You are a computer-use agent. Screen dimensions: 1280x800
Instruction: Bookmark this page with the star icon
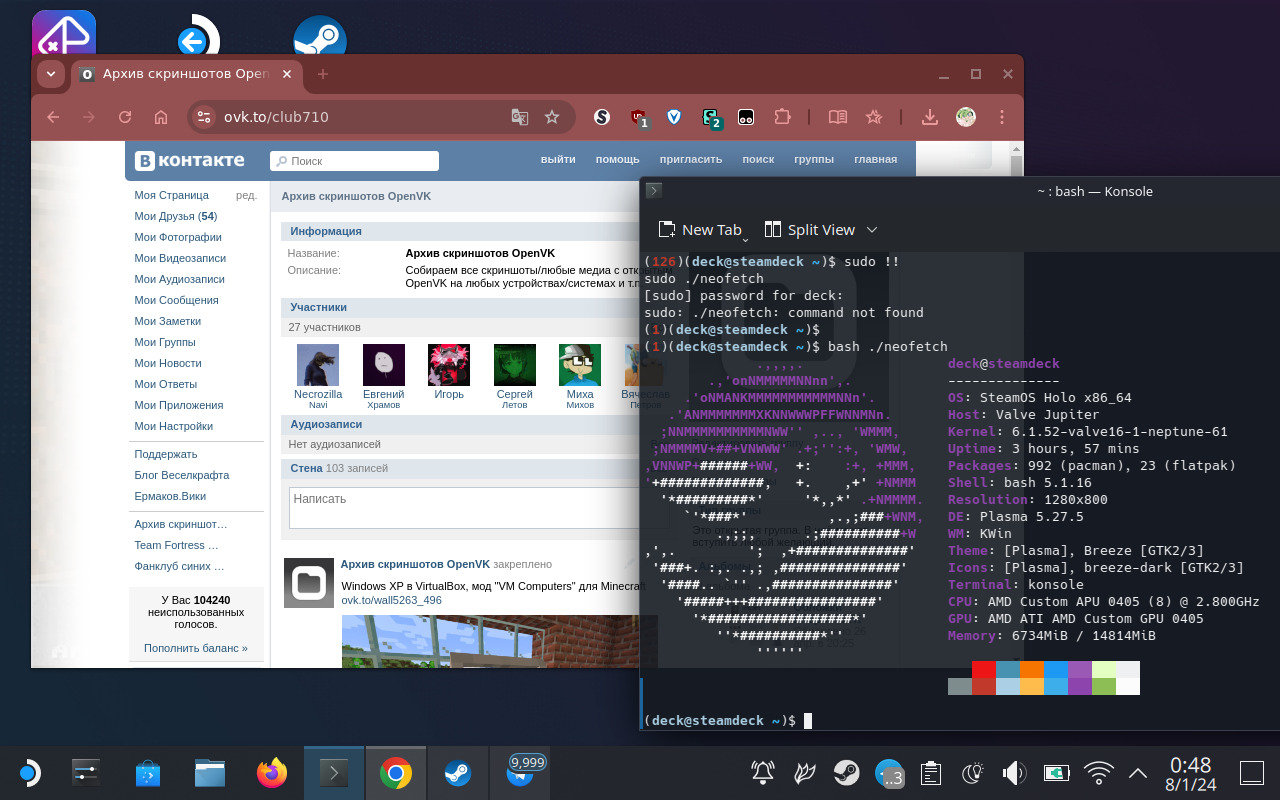(552, 117)
